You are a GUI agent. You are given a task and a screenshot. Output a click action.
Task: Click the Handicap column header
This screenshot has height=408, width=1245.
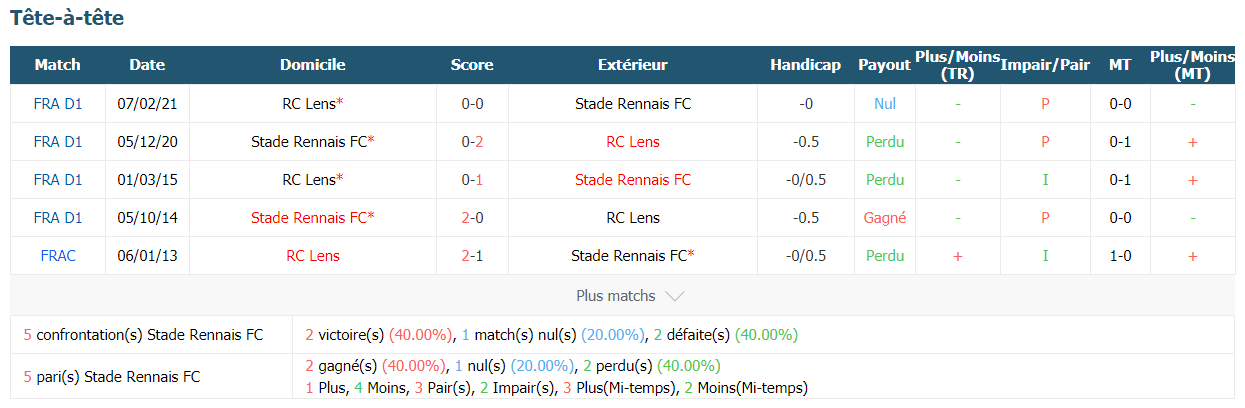pyautogui.click(x=805, y=65)
